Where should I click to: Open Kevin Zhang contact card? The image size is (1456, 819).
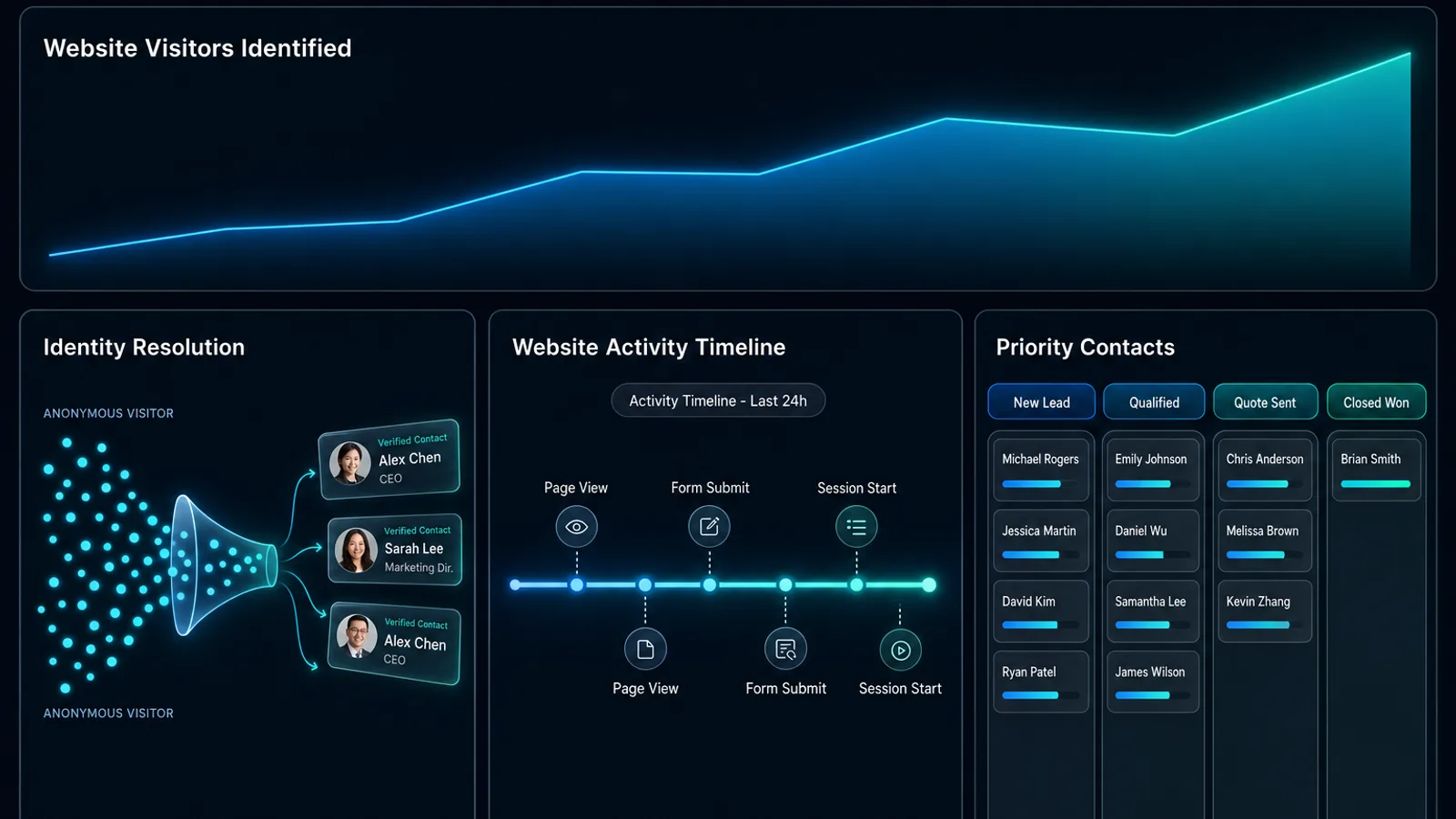point(1265,612)
